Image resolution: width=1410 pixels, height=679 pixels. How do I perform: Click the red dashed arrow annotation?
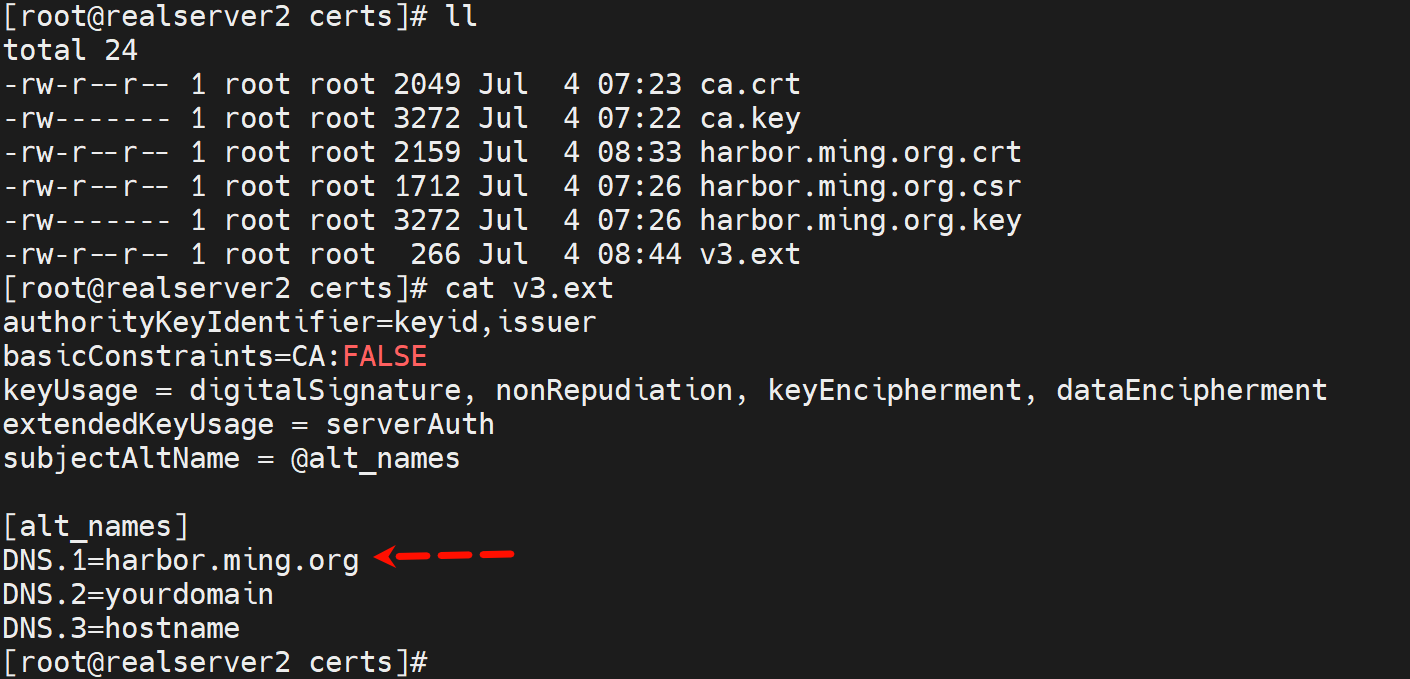[x=443, y=556]
